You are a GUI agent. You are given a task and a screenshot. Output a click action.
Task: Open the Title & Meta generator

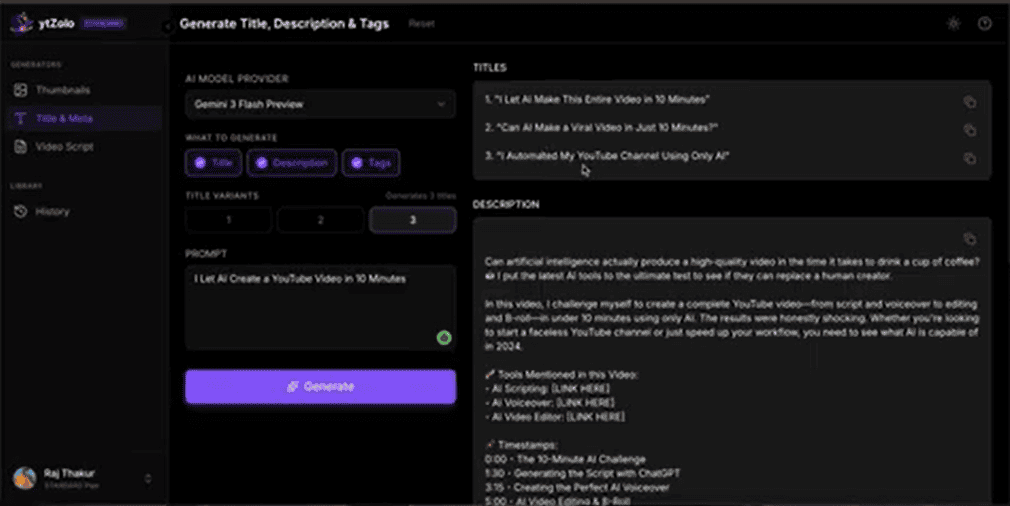coord(84,118)
